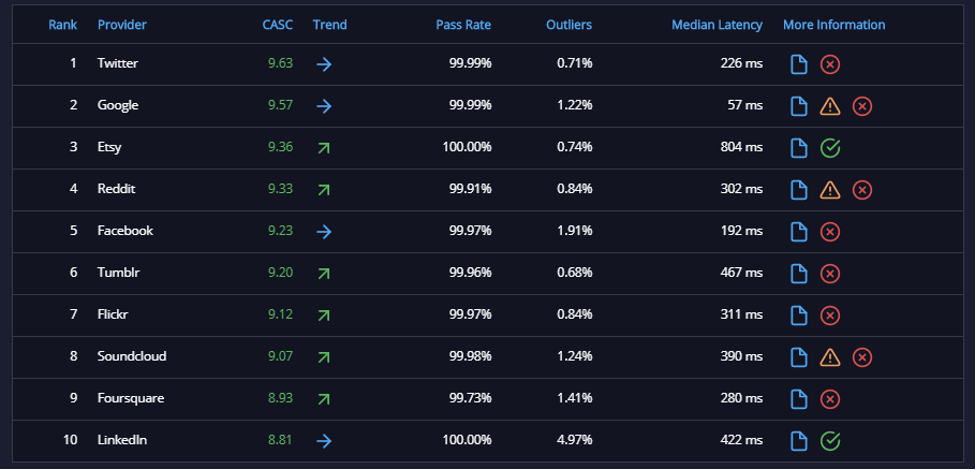The width and height of the screenshot is (977, 470).
Task: Click the red X icon for Tumblr
Action: click(829, 274)
